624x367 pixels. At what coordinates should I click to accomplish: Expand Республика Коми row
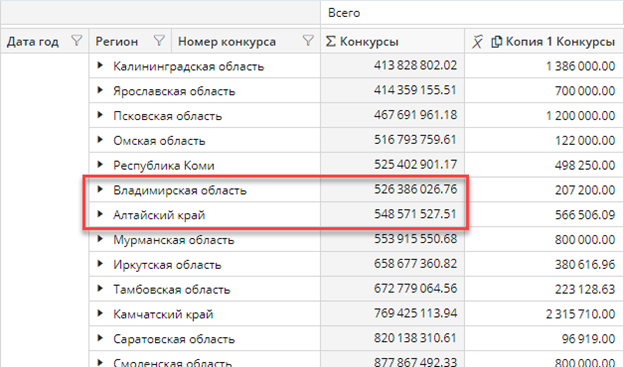100,164
